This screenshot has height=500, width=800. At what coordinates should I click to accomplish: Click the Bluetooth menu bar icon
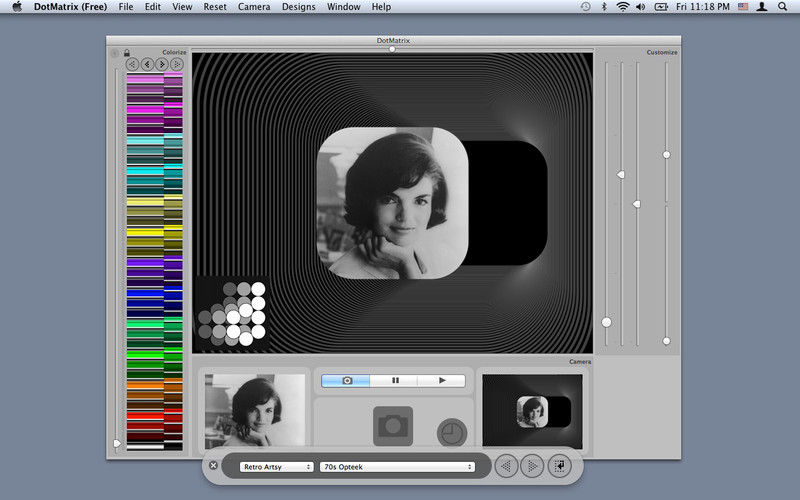tap(604, 7)
